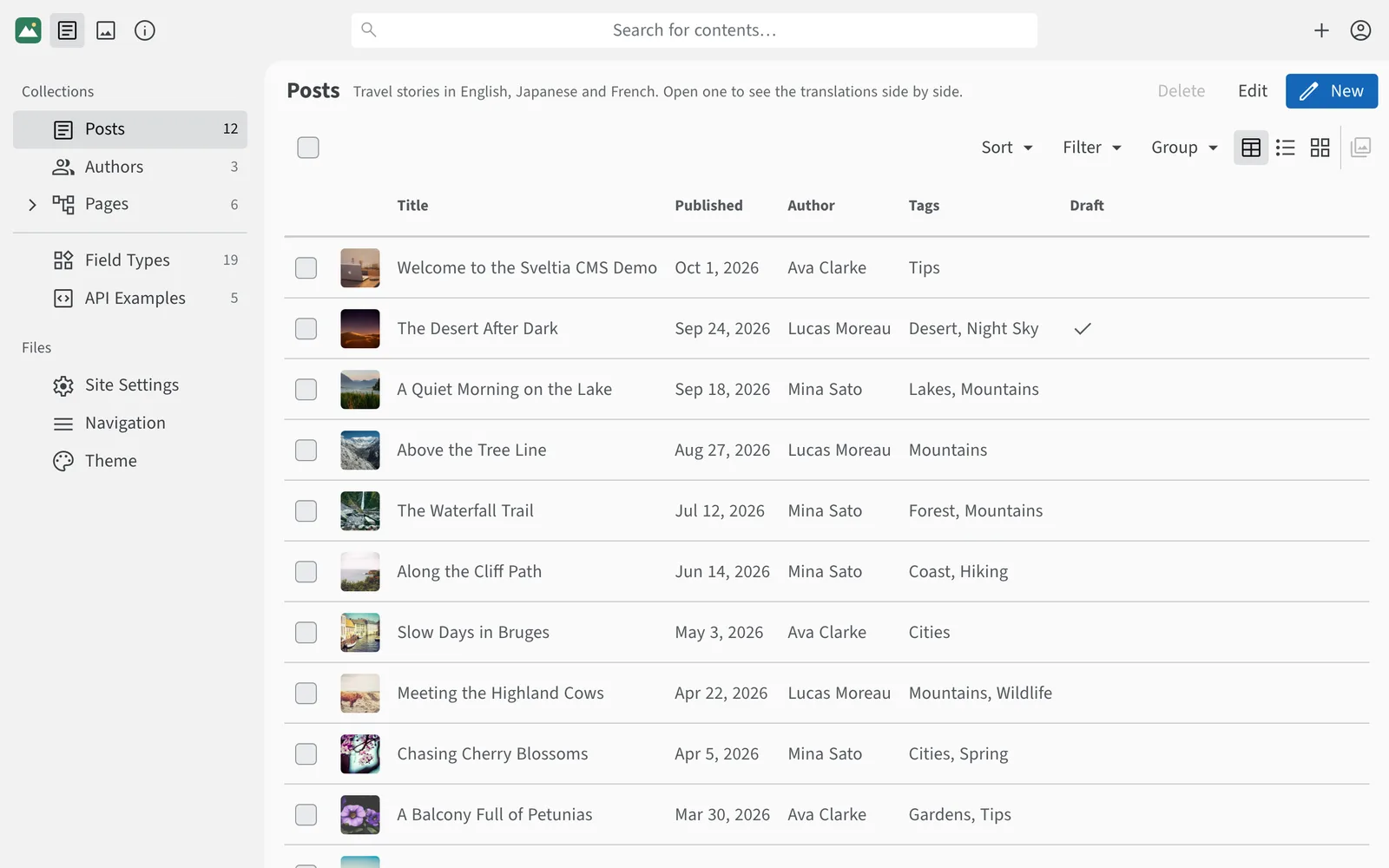Click the Search for contents field
The height and width of the screenshot is (868, 1389).
point(694,30)
